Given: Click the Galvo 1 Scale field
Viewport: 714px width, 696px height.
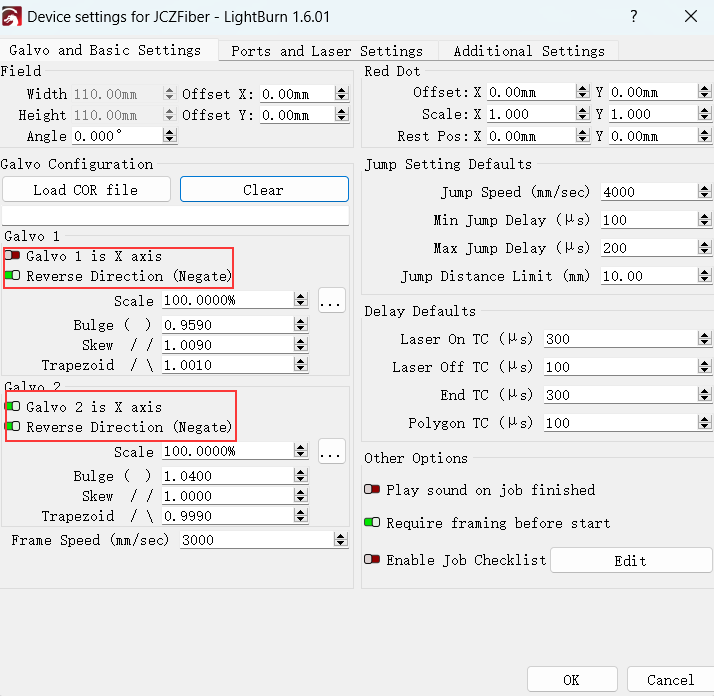Looking at the screenshot, I should [228, 300].
